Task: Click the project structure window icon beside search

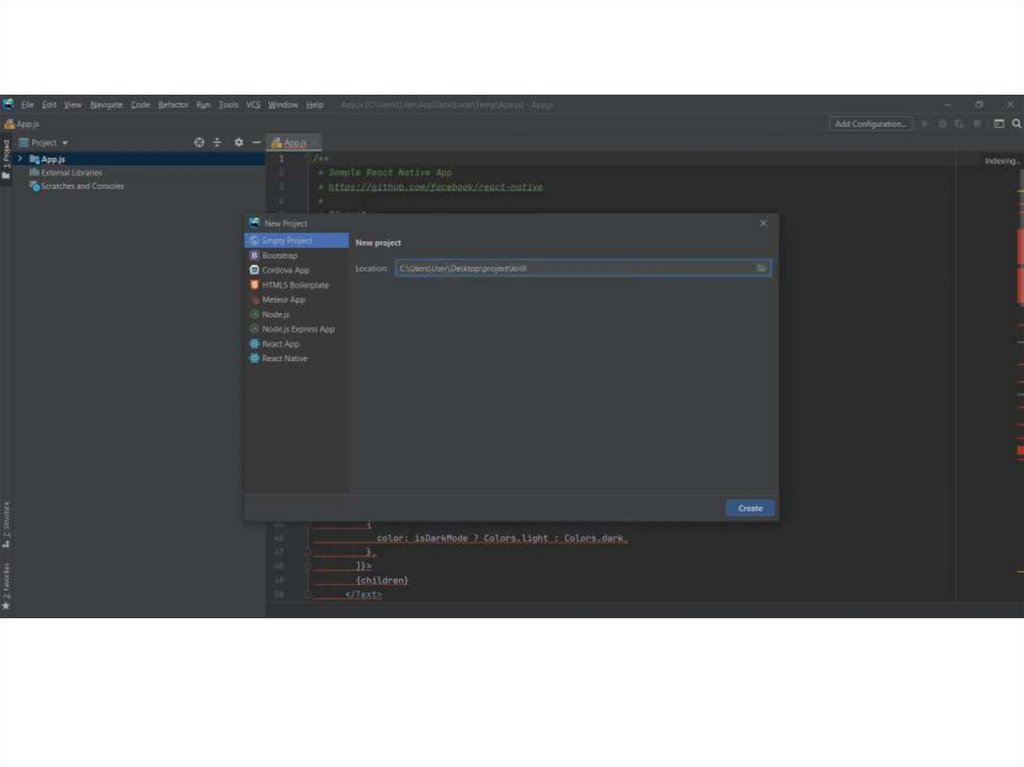Action: pyautogui.click(x=998, y=124)
